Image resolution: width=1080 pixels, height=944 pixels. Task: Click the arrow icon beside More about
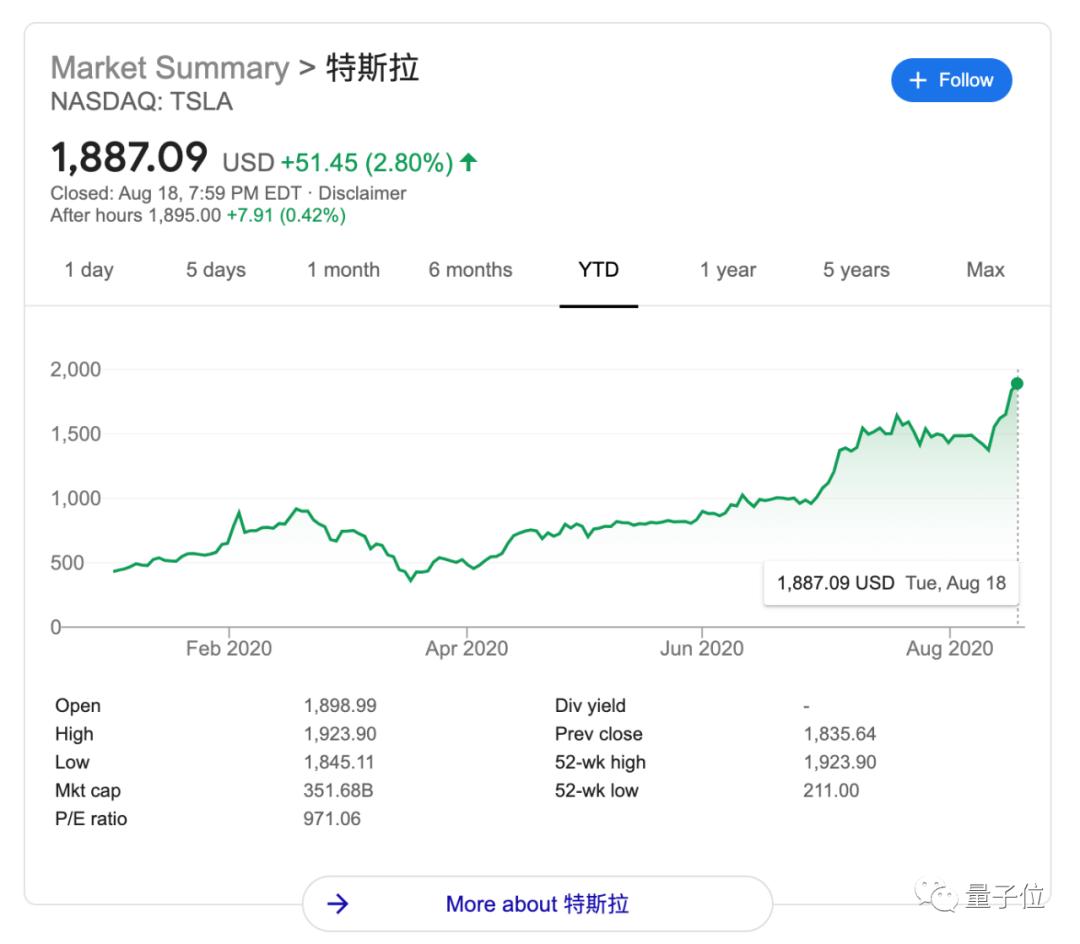(x=338, y=904)
